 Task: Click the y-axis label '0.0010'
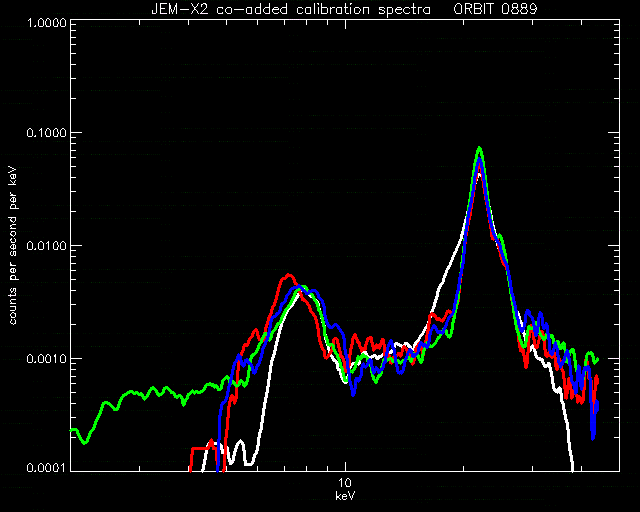point(46,358)
